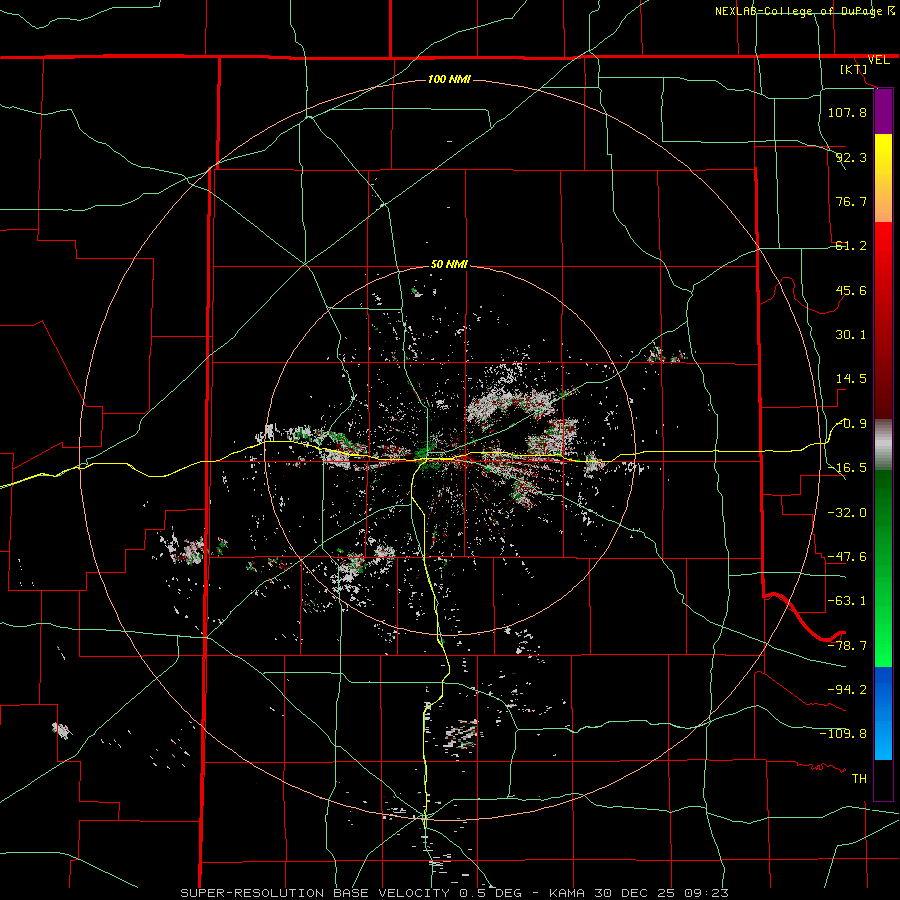Click the purple segment of the color bar
This screenshot has width=900, height=900.
point(883,112)
